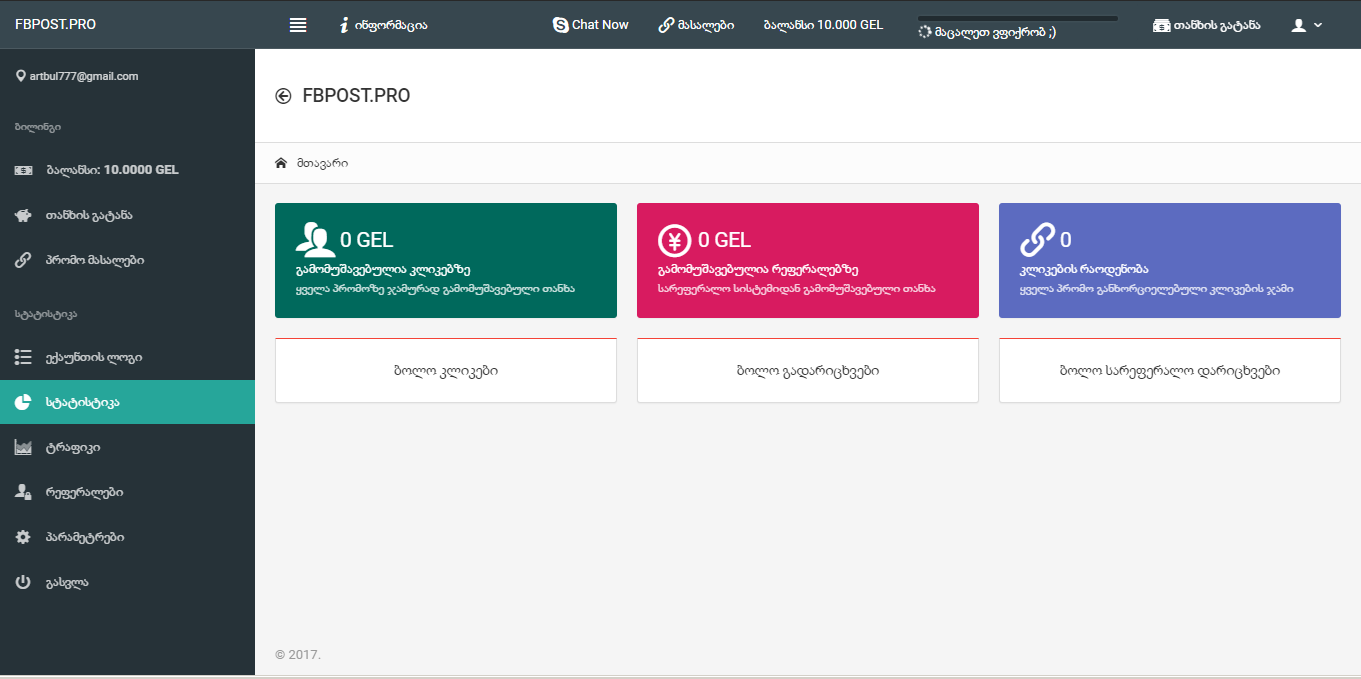Click the area chart icon for ტრაფიკი
The width and height of the screenshot is (1361, 679).
coord(23,447)
